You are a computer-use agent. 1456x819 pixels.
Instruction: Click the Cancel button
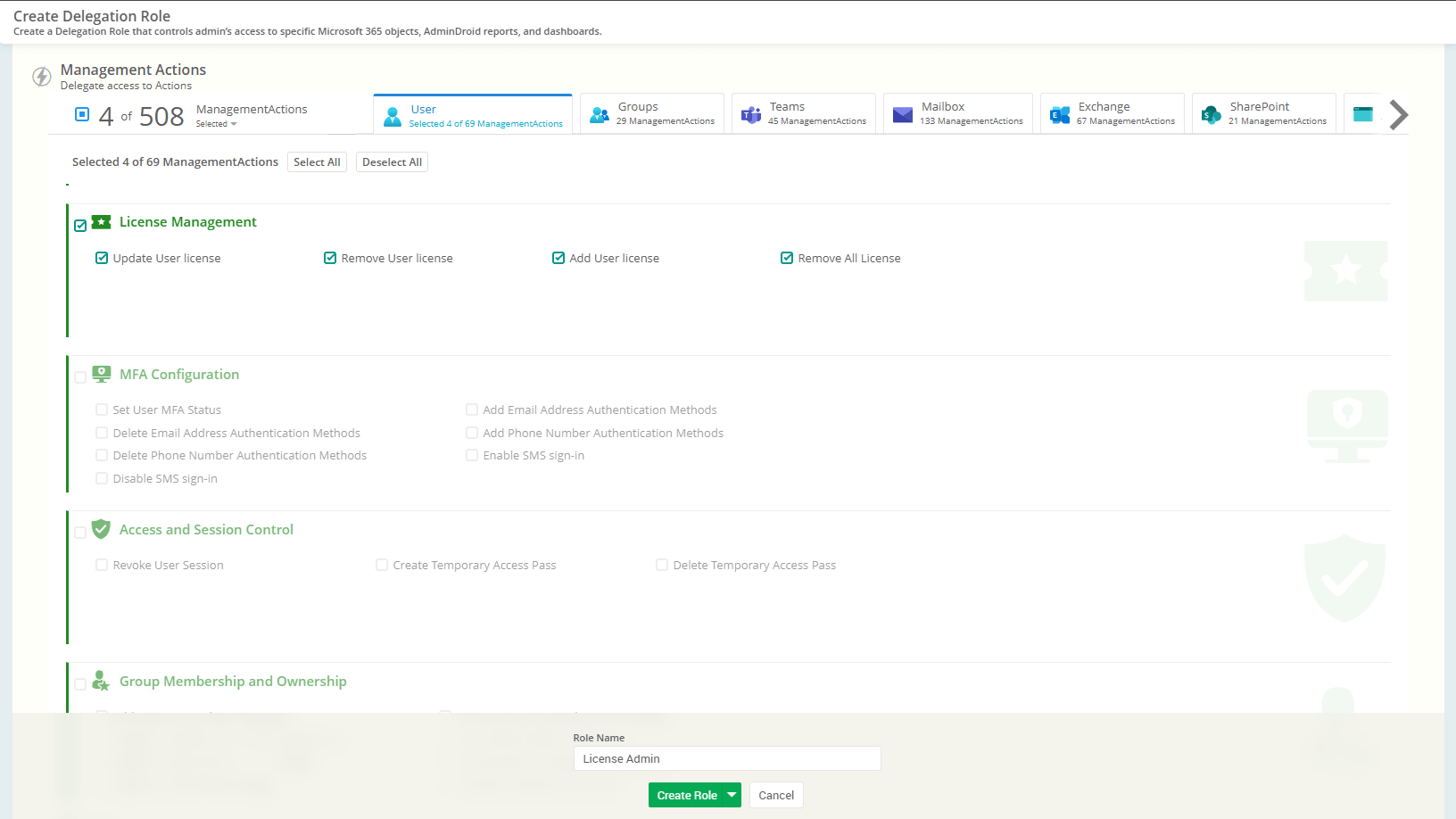point(776,795)
